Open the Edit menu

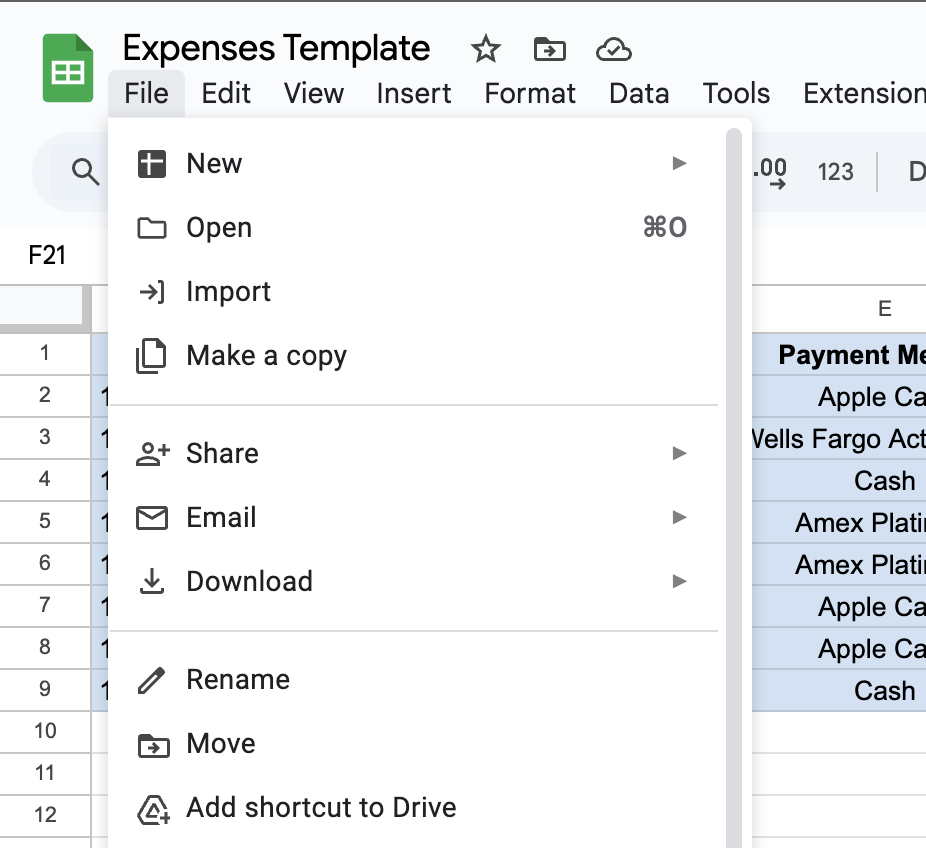[x=226, y=93]
